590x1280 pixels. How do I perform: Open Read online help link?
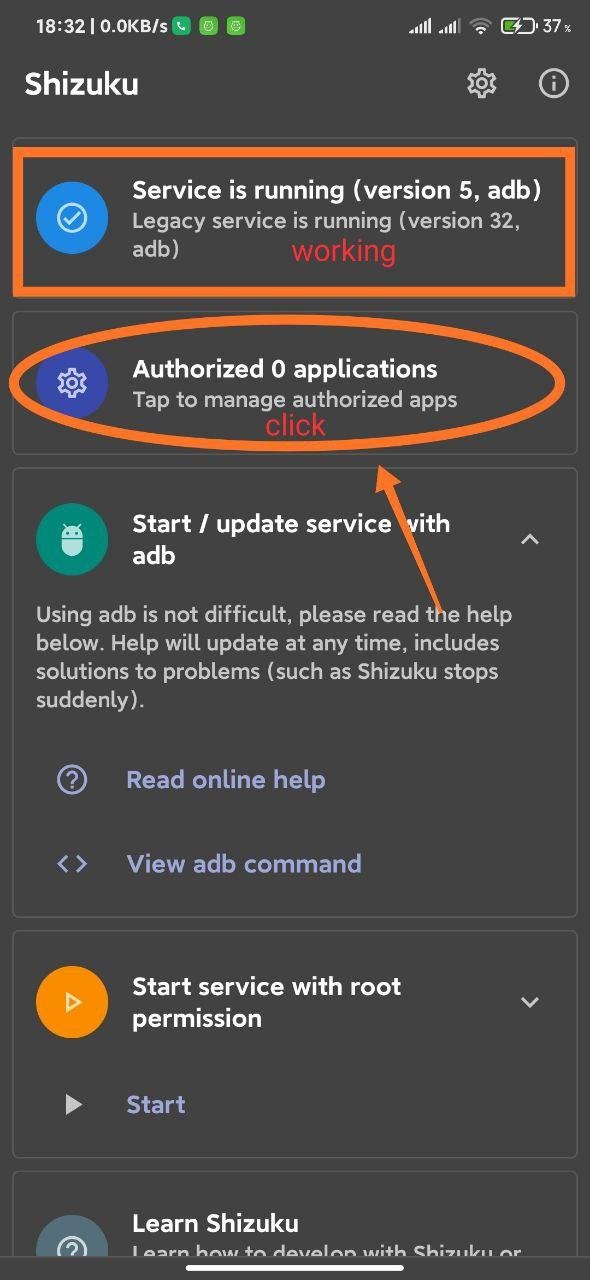click(225, 780)
